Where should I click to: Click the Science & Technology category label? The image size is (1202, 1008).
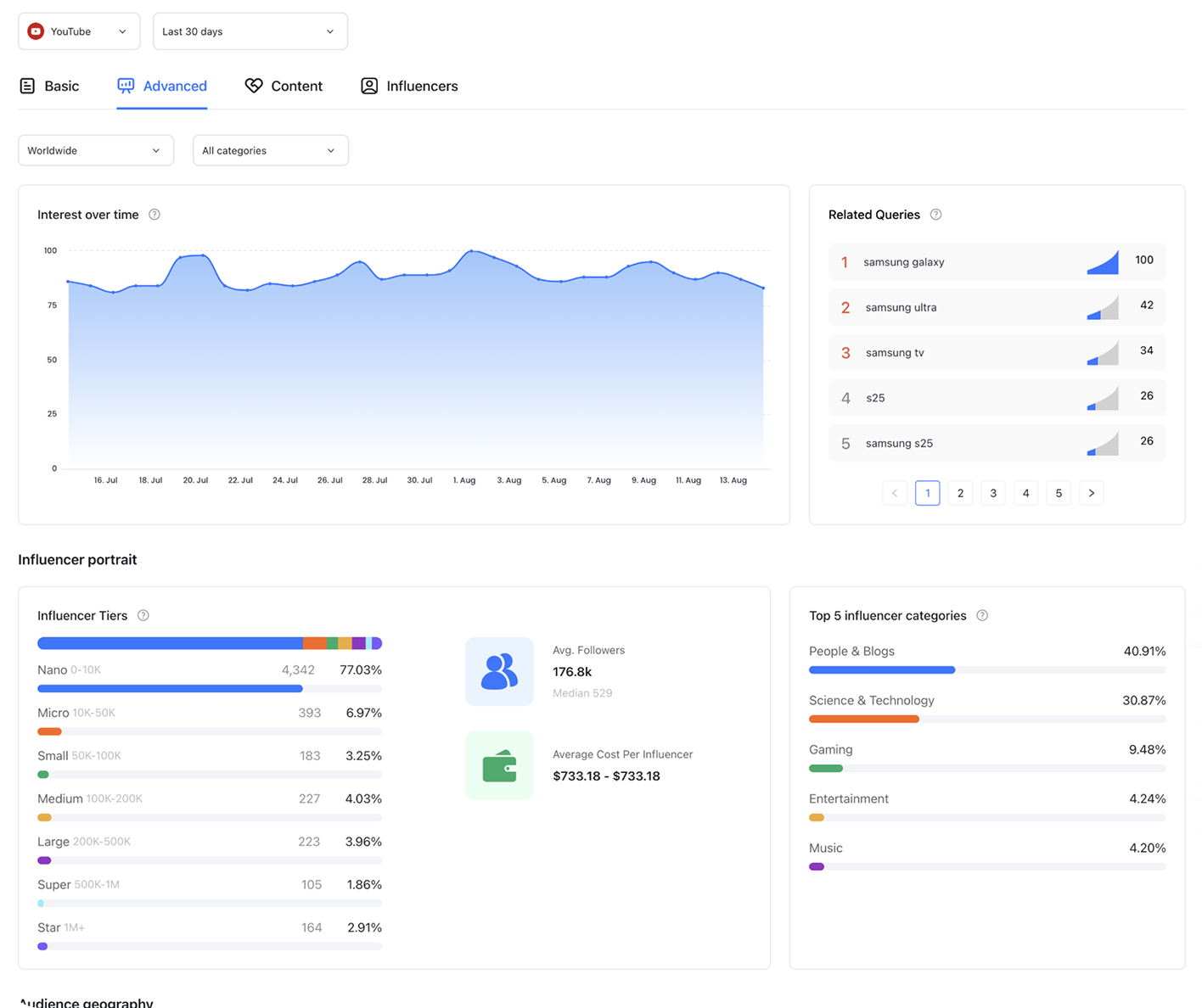[871, 700]
